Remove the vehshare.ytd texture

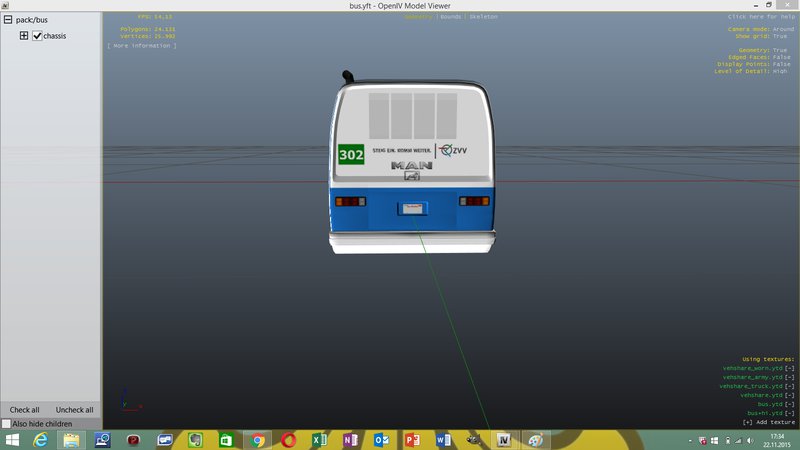[x=790, y=395]
